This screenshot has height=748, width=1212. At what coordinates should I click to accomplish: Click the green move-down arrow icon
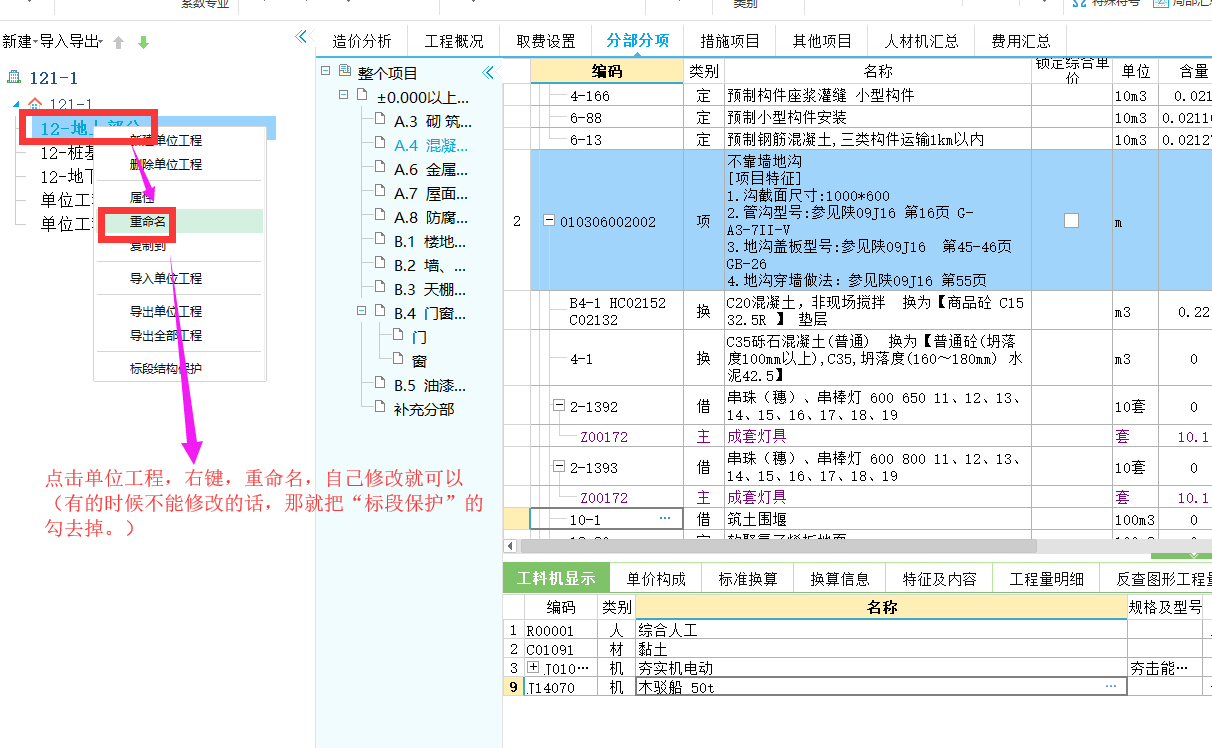click(143, 42)
